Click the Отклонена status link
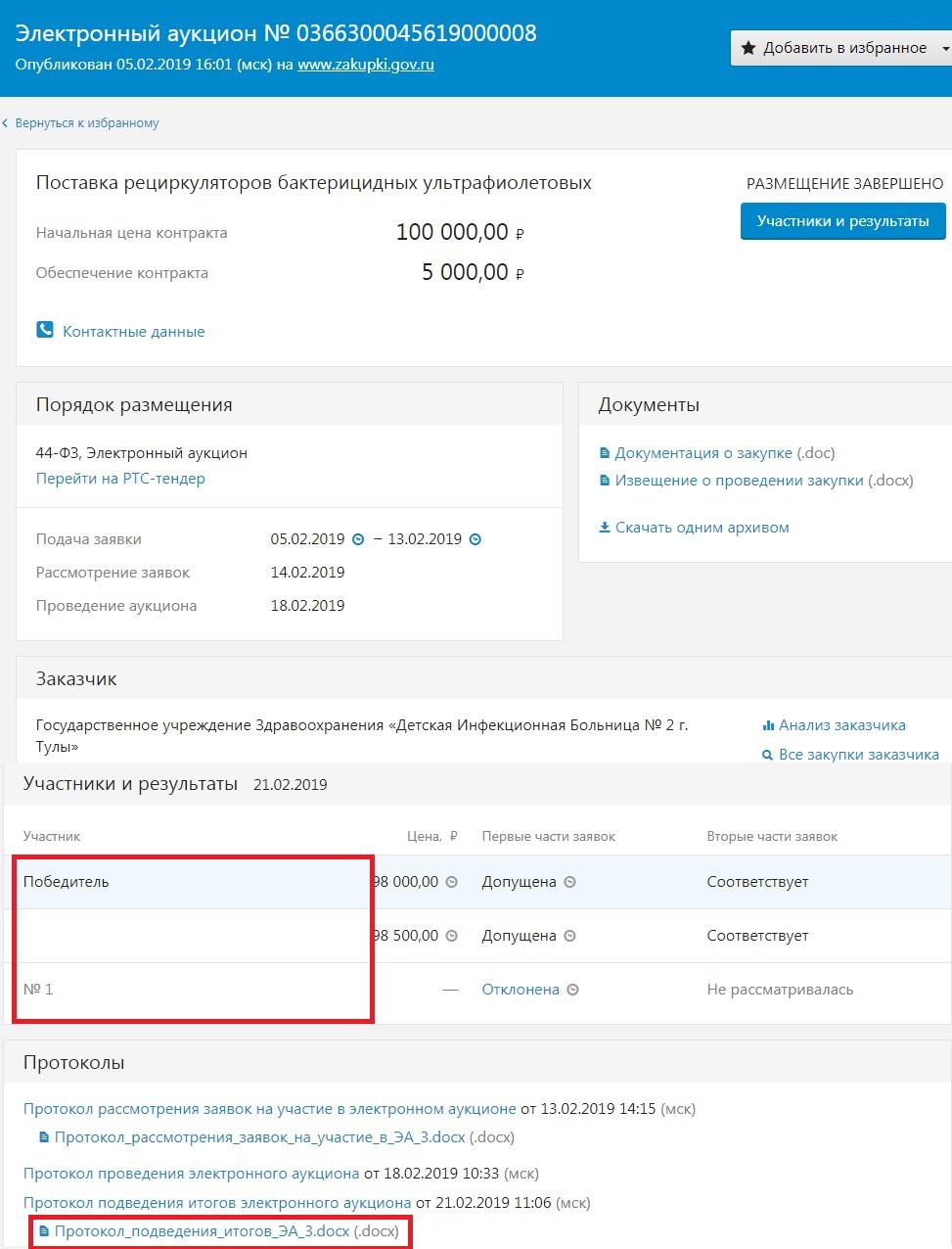This screenshot has height=1249, width=952. [x=521, y=990]
